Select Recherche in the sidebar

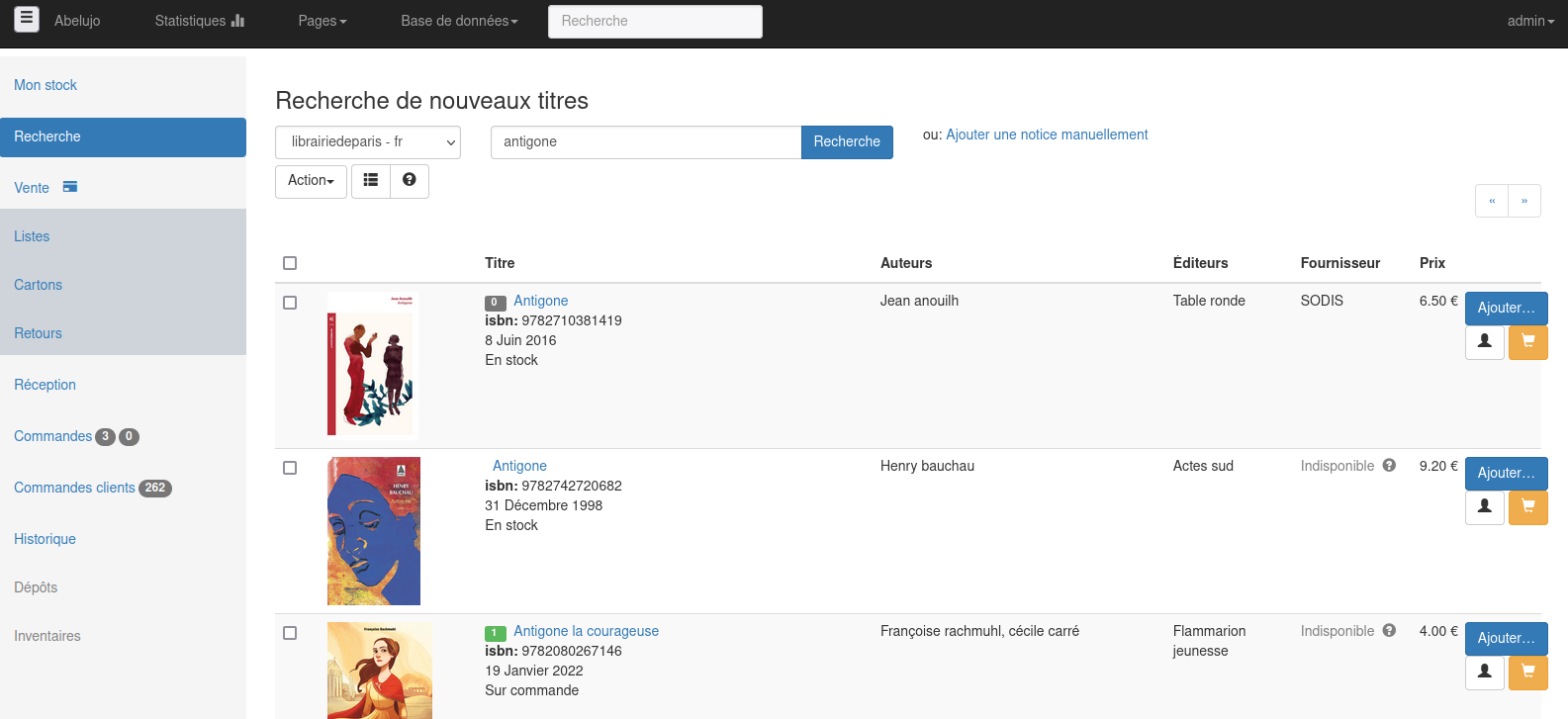123,137
